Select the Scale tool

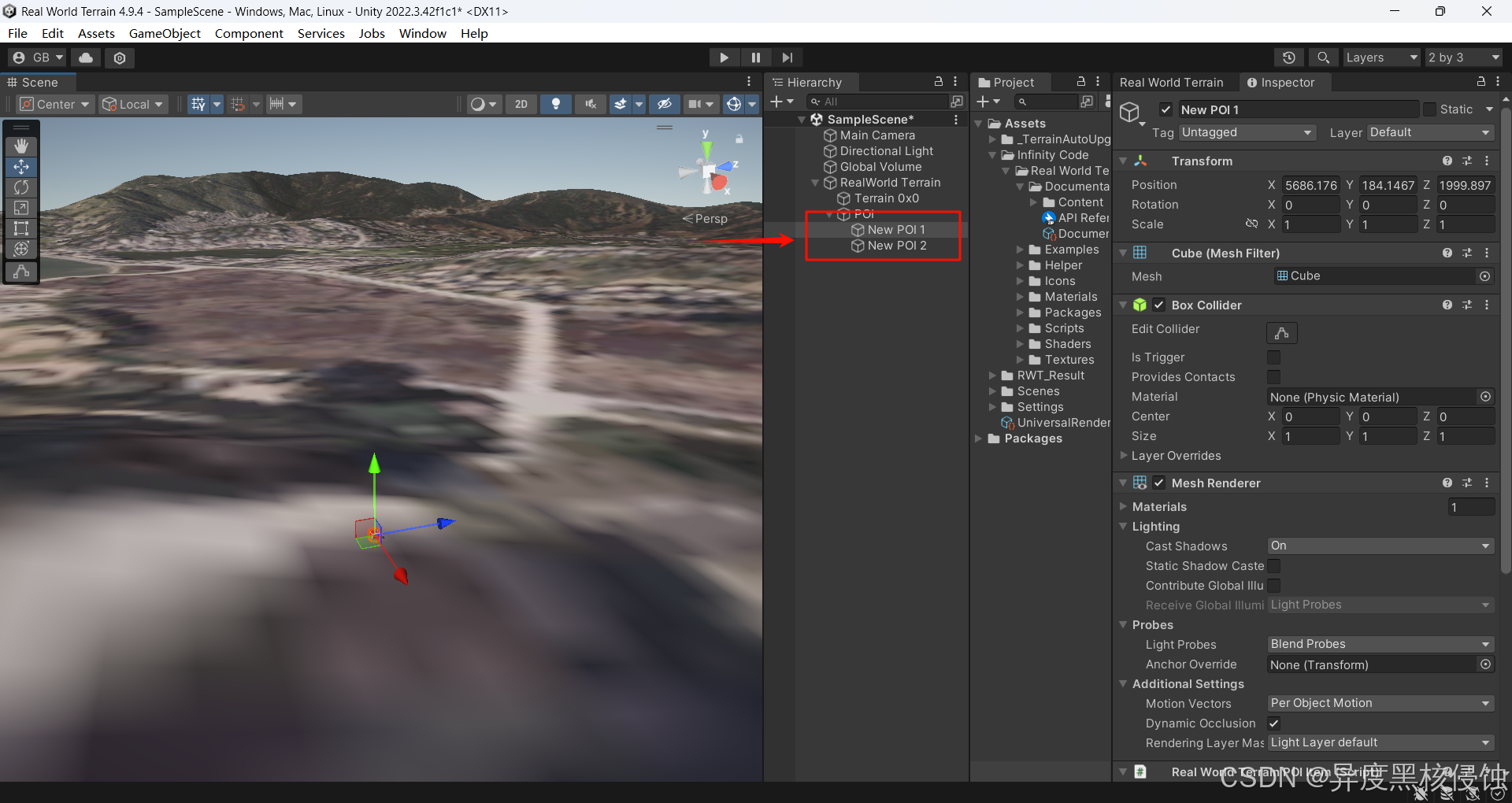[21, 208]
